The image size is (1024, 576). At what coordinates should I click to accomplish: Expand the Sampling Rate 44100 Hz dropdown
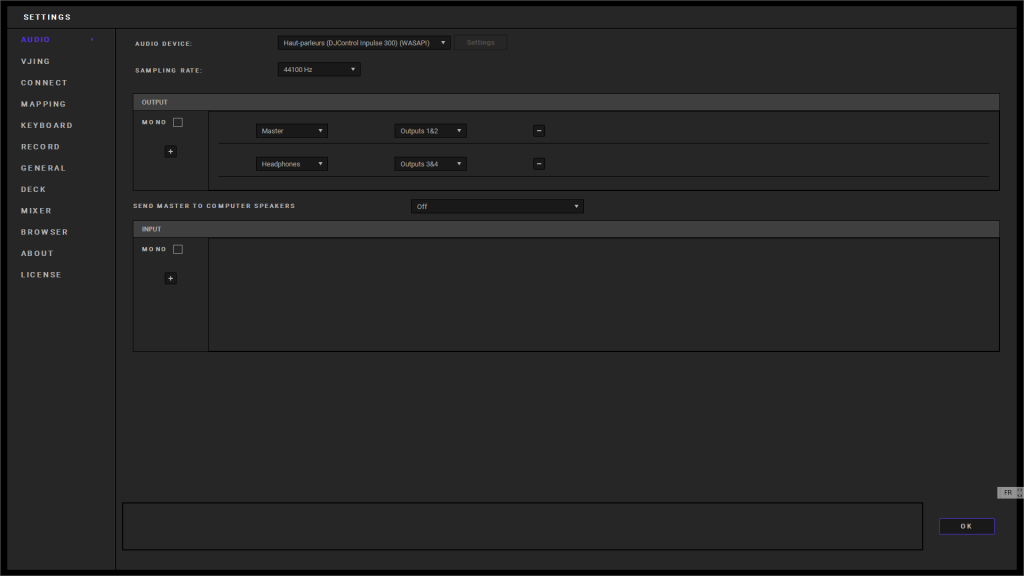point(319,70)
